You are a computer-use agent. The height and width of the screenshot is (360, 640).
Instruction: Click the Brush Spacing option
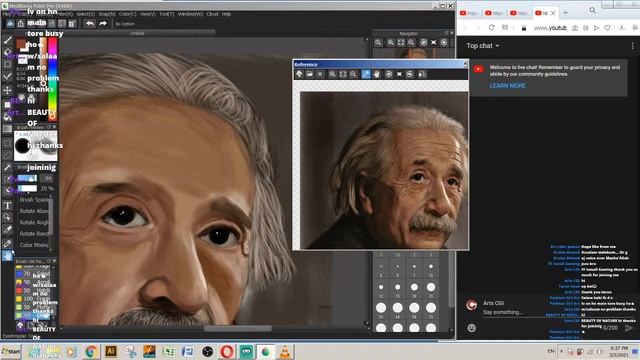35,200
